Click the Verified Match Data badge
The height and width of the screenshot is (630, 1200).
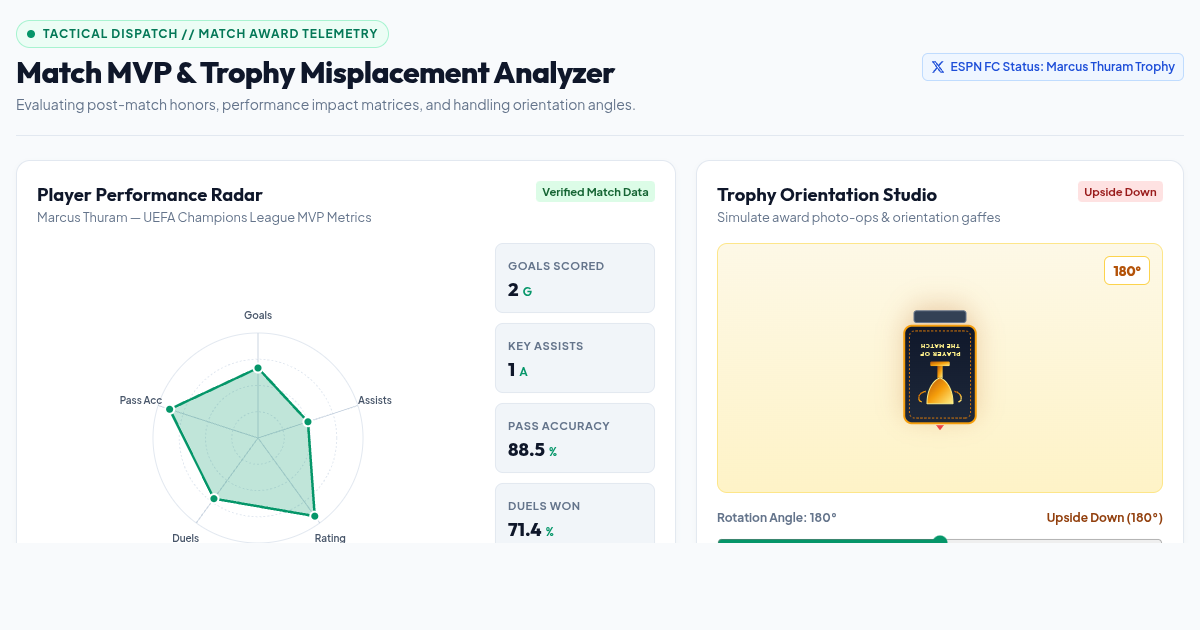(595, 192)
